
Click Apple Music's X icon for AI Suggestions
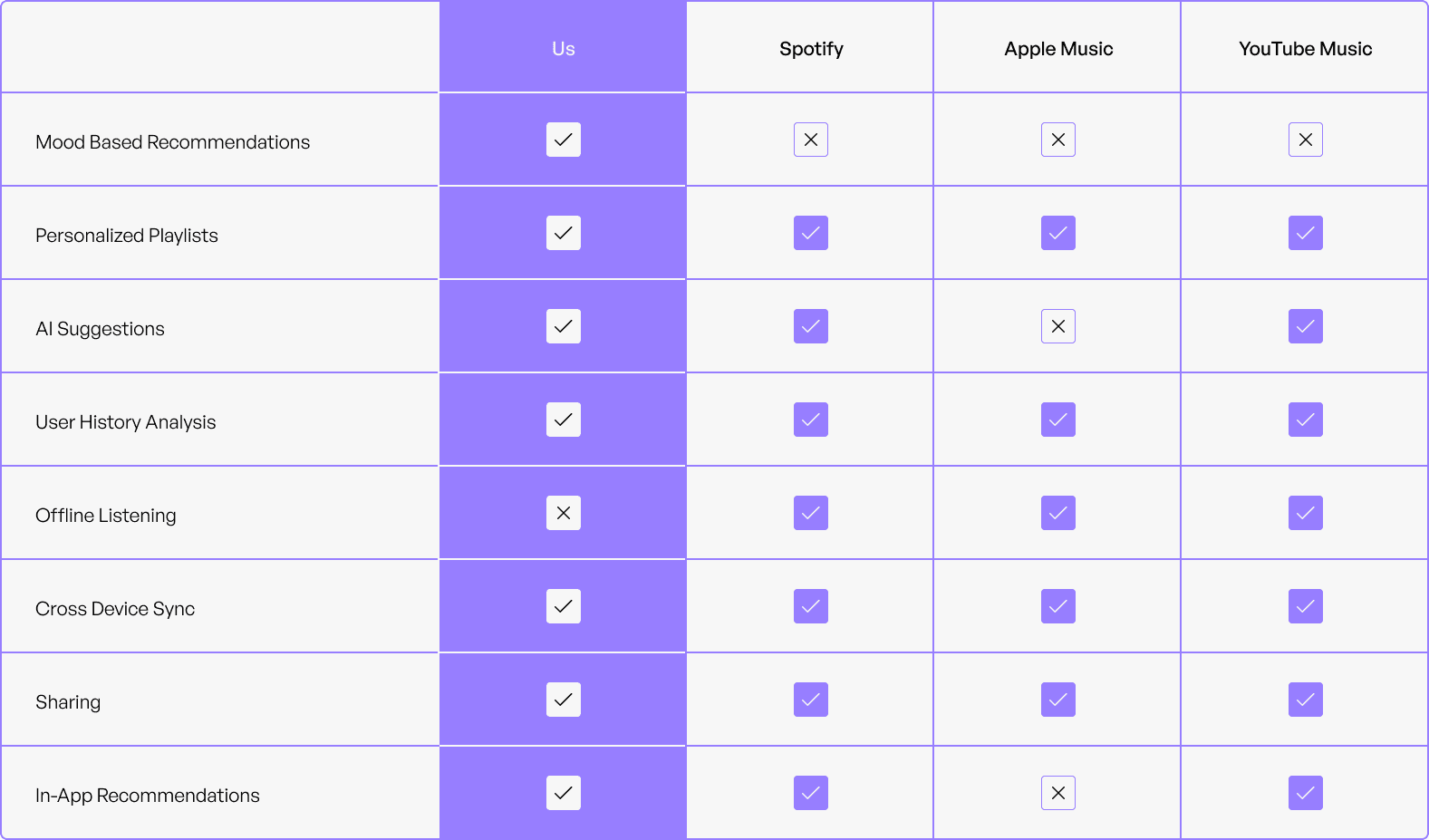pyautogui.click(x=1058, y=326)
